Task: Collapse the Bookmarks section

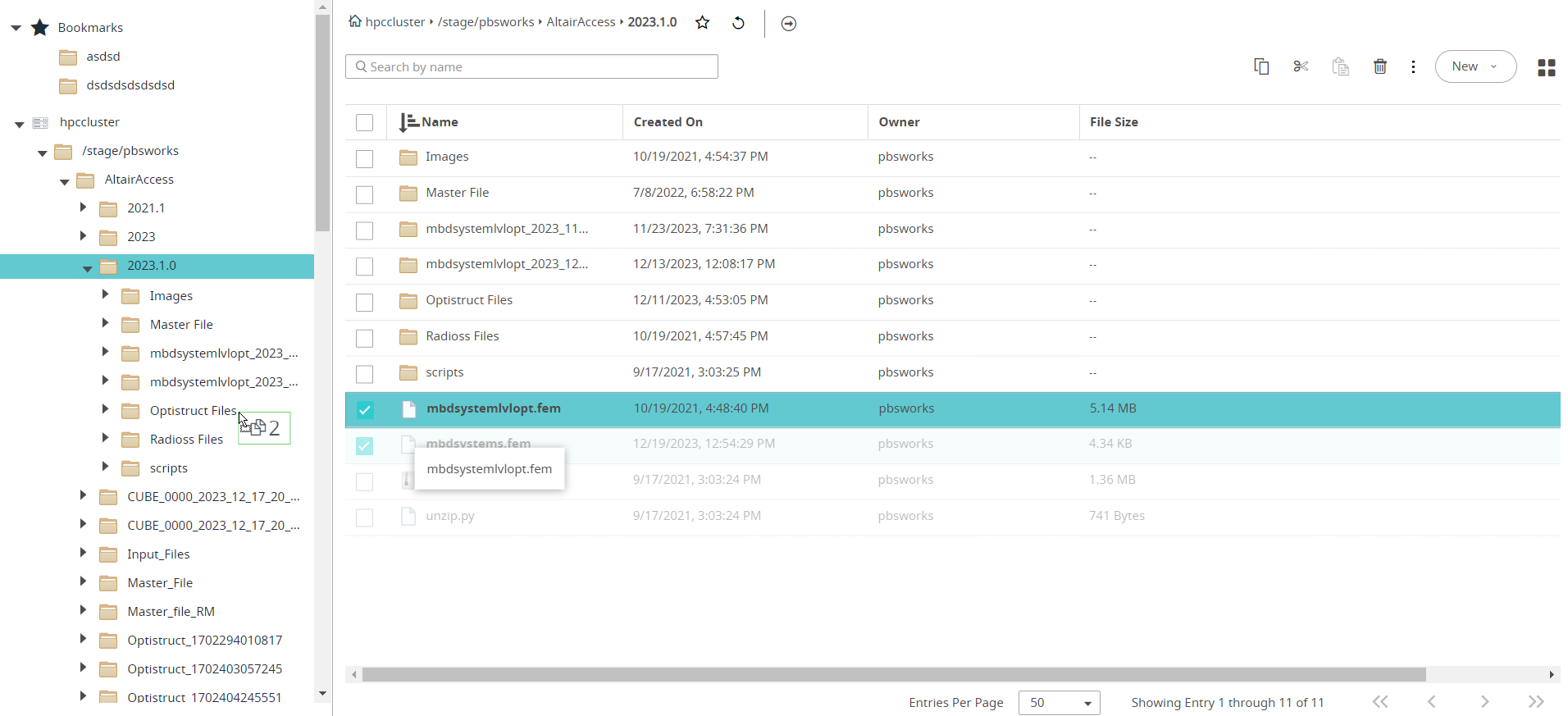Action: pyautogui.click(x=16, y=28)
